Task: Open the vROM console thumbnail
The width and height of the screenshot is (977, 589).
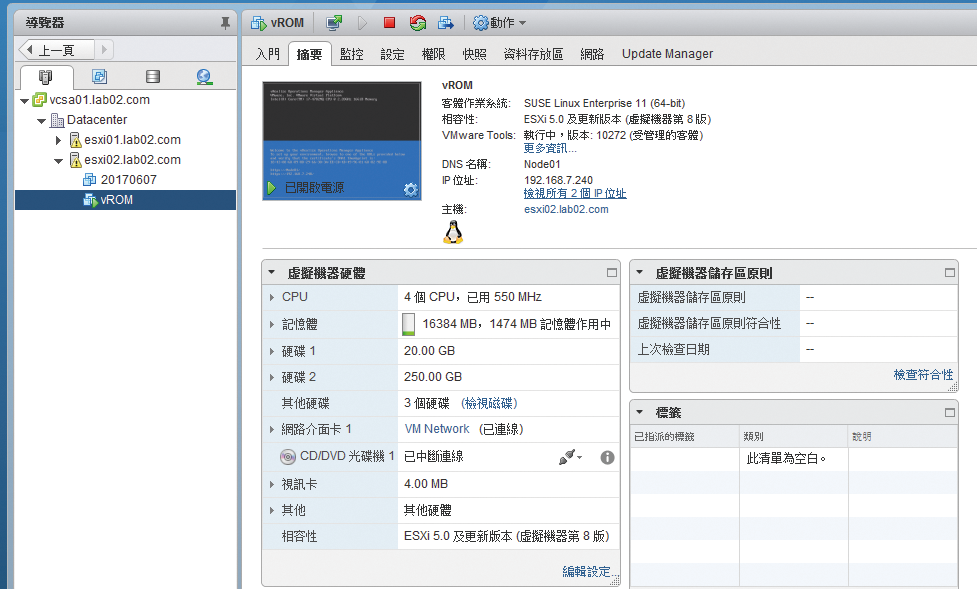Action: pyautogui.click(x=342, y=141)
